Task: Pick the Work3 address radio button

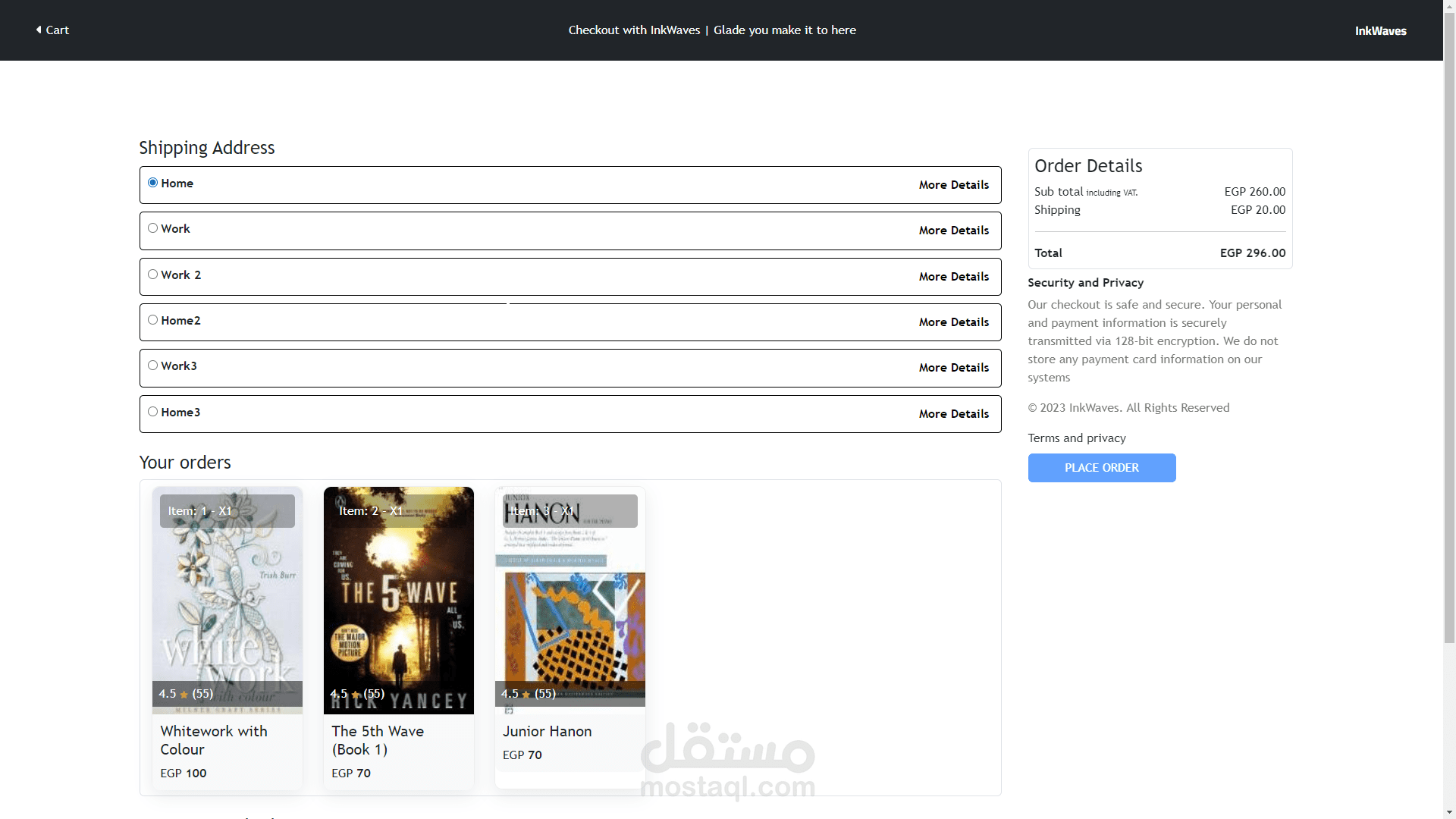Action: pos(152,366)
